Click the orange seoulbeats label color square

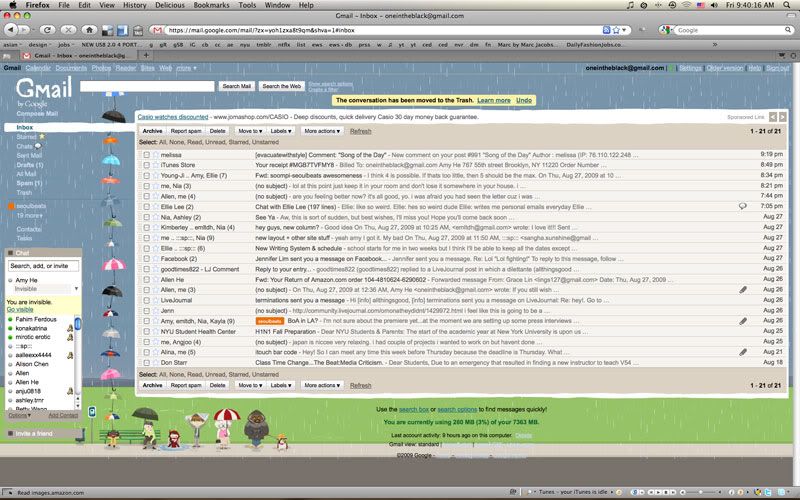point(11,206)
